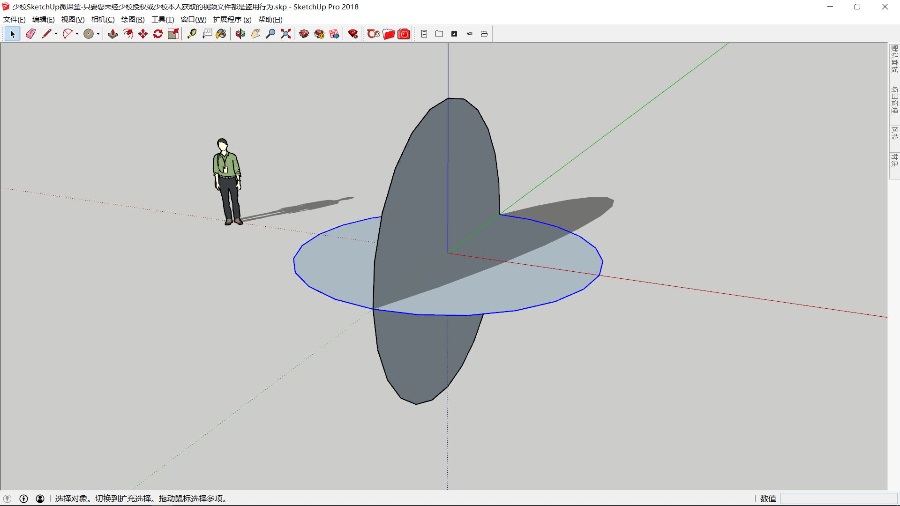Expand the Arc tool dropdown arrow
Viewport: 900px width, 506px height.
click(77, 34)
